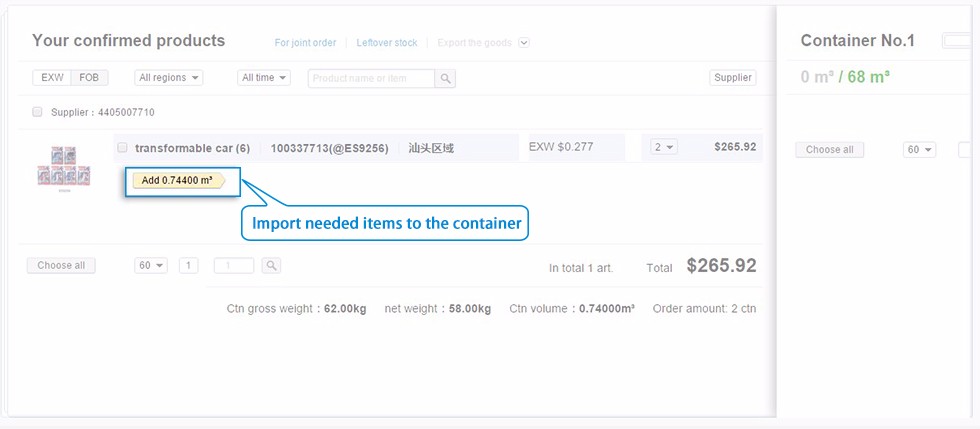Open the For joint order tab

coord(306,43)
